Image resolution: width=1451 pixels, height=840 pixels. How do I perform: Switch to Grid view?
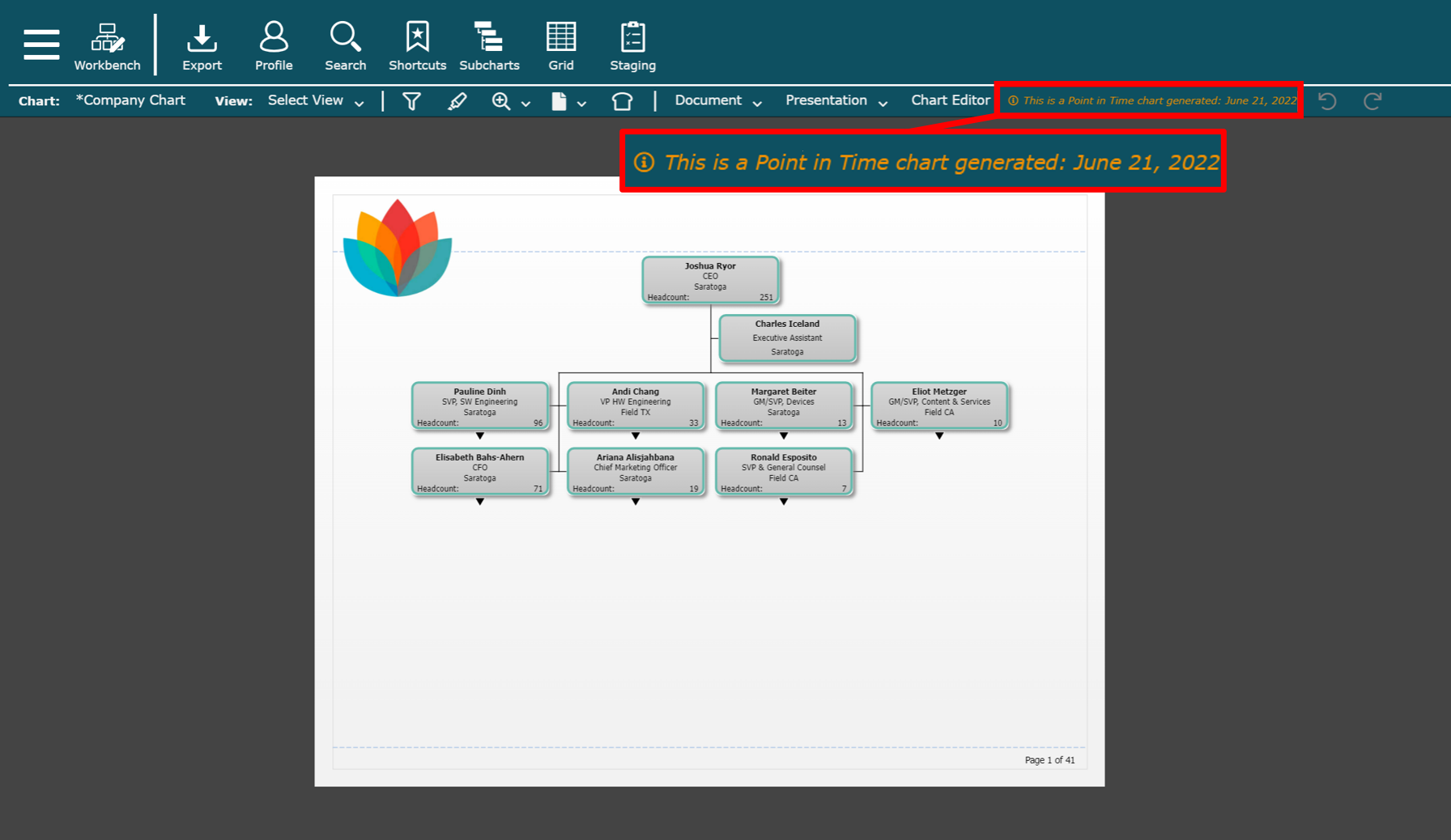point(560,46)
